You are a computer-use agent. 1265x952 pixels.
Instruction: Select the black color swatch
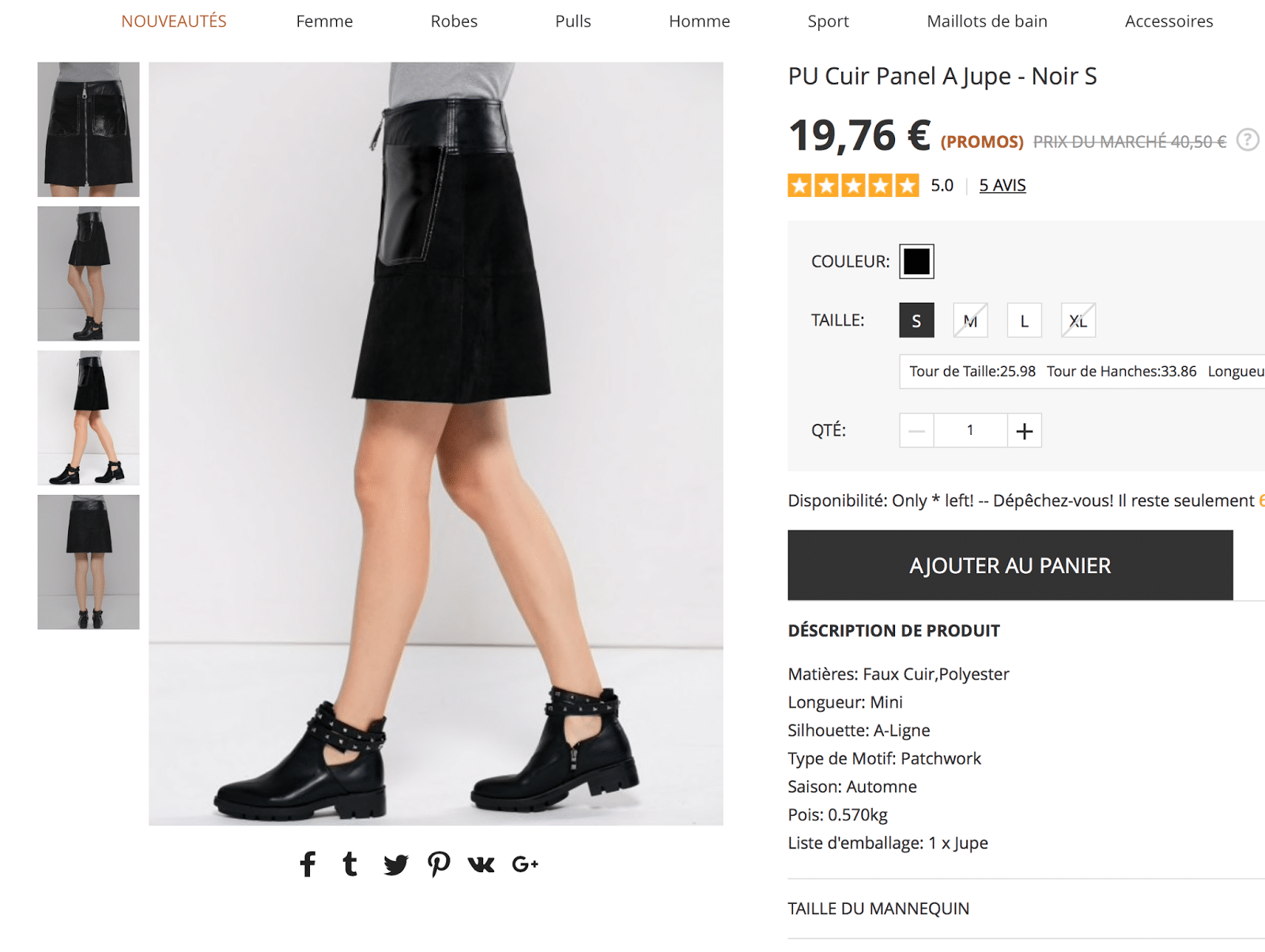click(916, 262)
